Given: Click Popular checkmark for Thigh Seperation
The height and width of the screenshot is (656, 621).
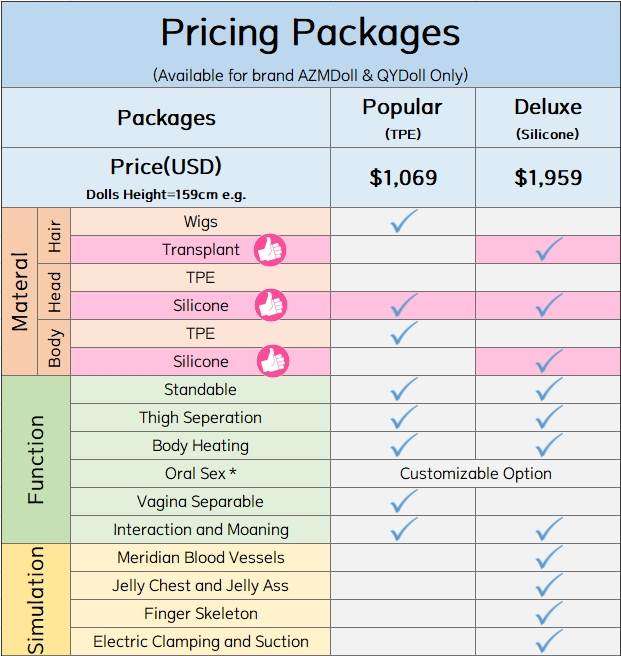Looking at the screenshot, I should point(403,418).
